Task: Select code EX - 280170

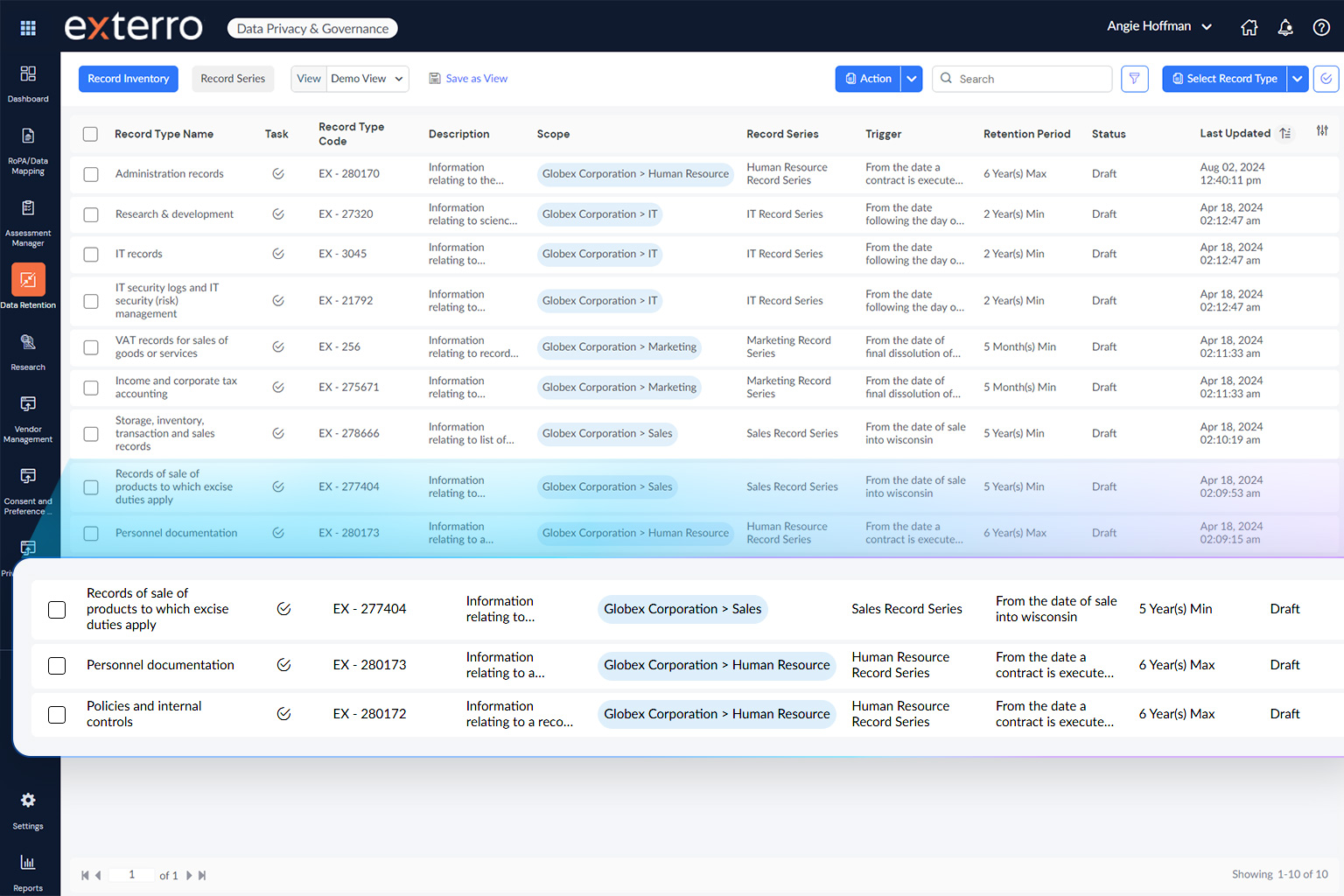Action: 349,174
